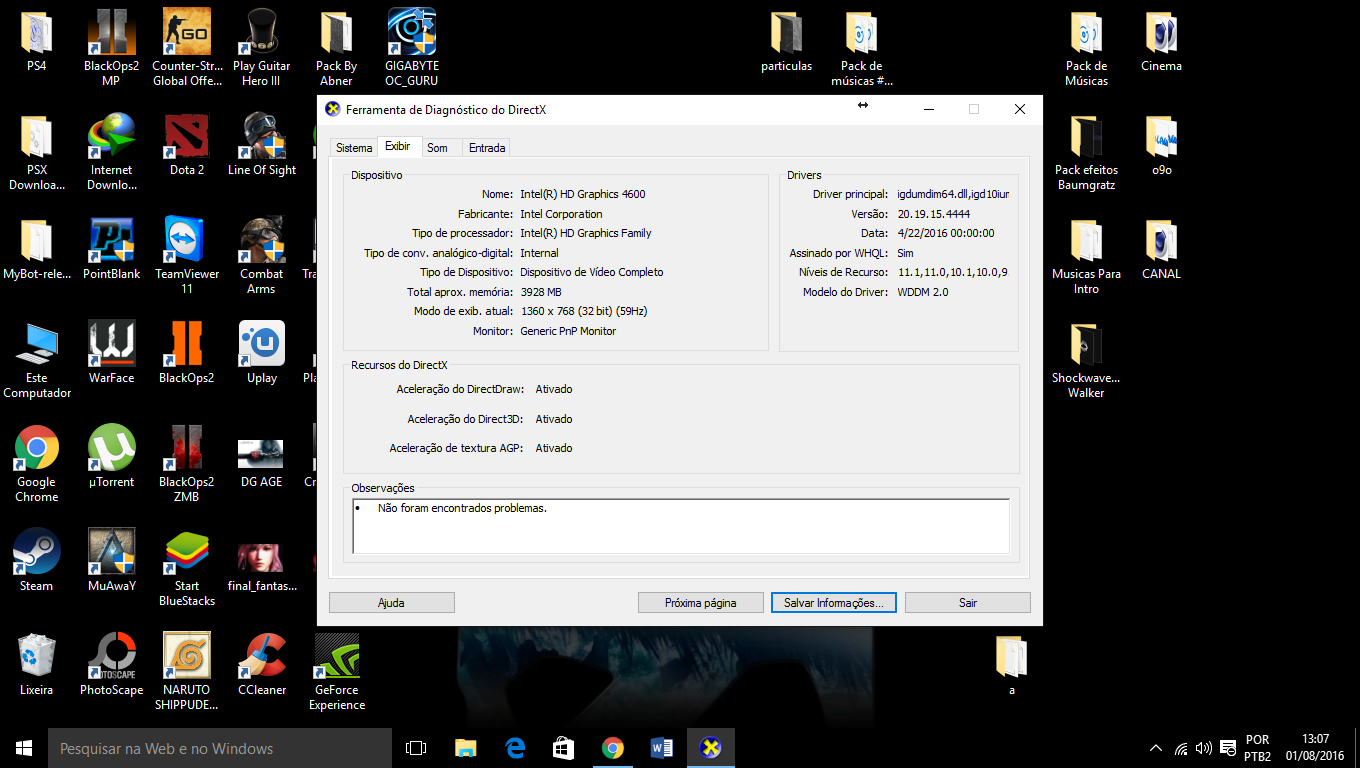The image size is (1360, 768).
Task: Go to Próxima página
Action: pyautogui.click(x=701, y=603)
